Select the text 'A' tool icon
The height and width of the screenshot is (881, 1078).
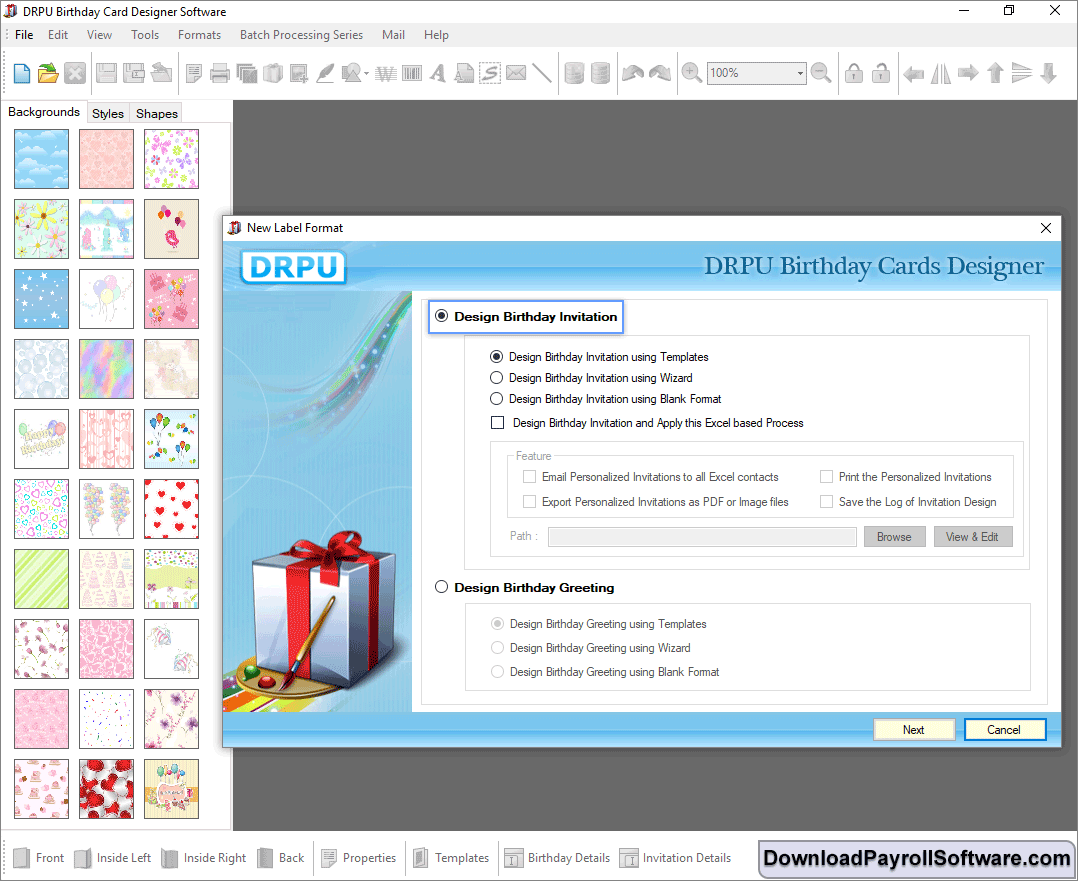coord(438,73)
